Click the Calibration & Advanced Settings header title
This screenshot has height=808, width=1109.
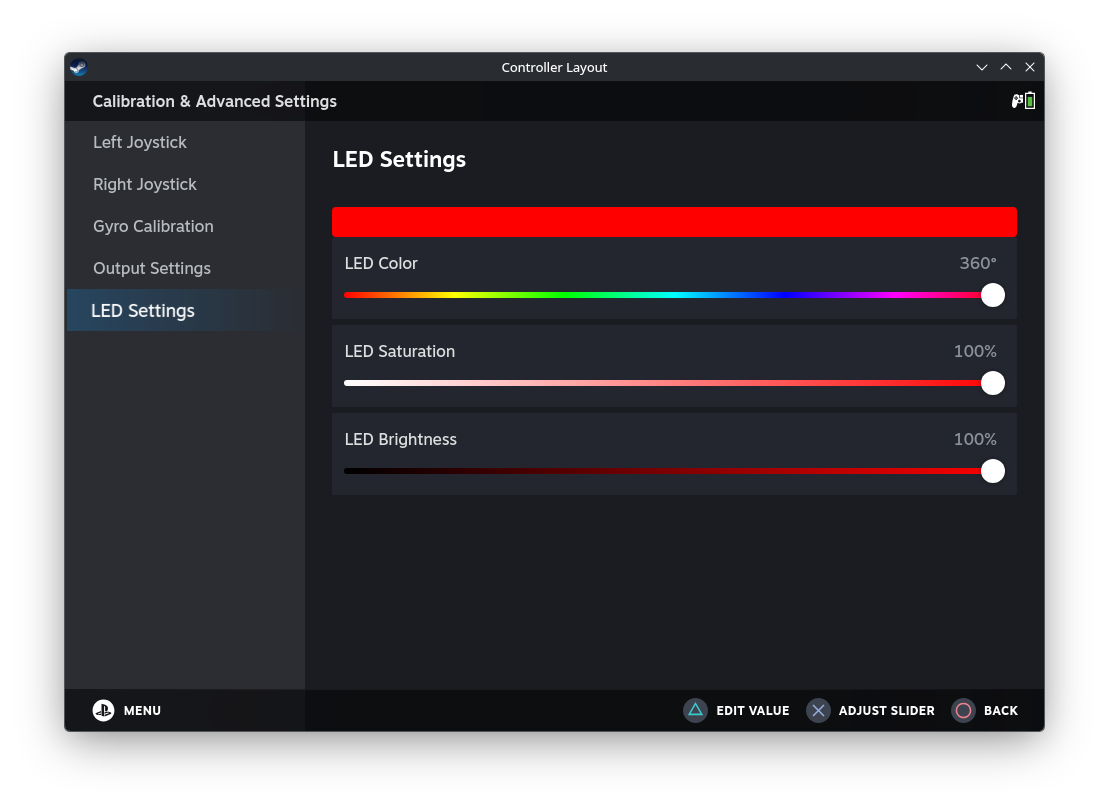(x=214, y=101)
